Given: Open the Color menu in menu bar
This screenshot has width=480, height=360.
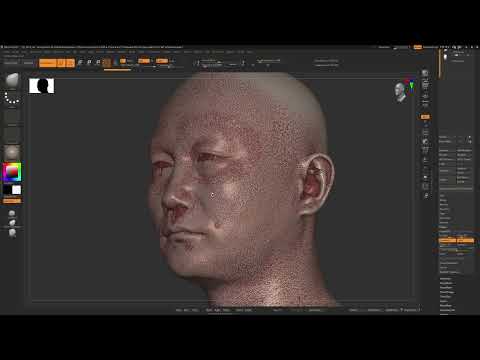Looking at the screenshot, I should pyautogui.click(x=24, y=52).
